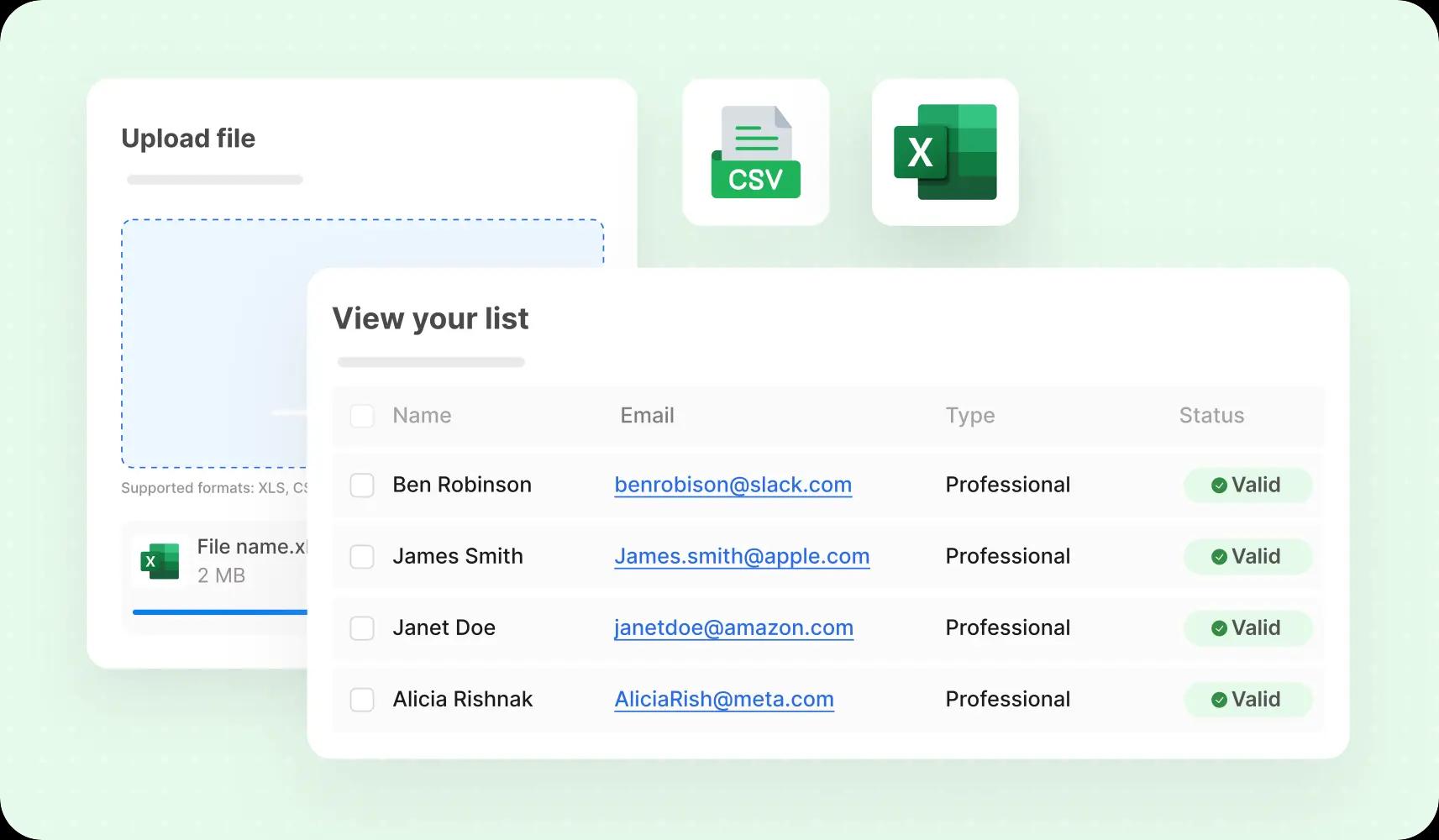Image resolution: width=1439 pixels, height=840 pixels.
Task: Click the Valid badge for James Smith
Action: tap(1247, 557)
